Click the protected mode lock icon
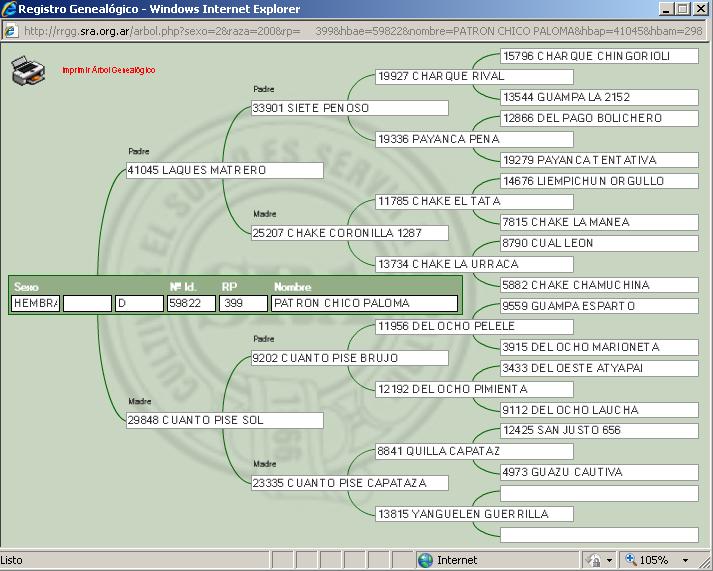The height and width of the screenshot is (571, 713). coord(593,560)
